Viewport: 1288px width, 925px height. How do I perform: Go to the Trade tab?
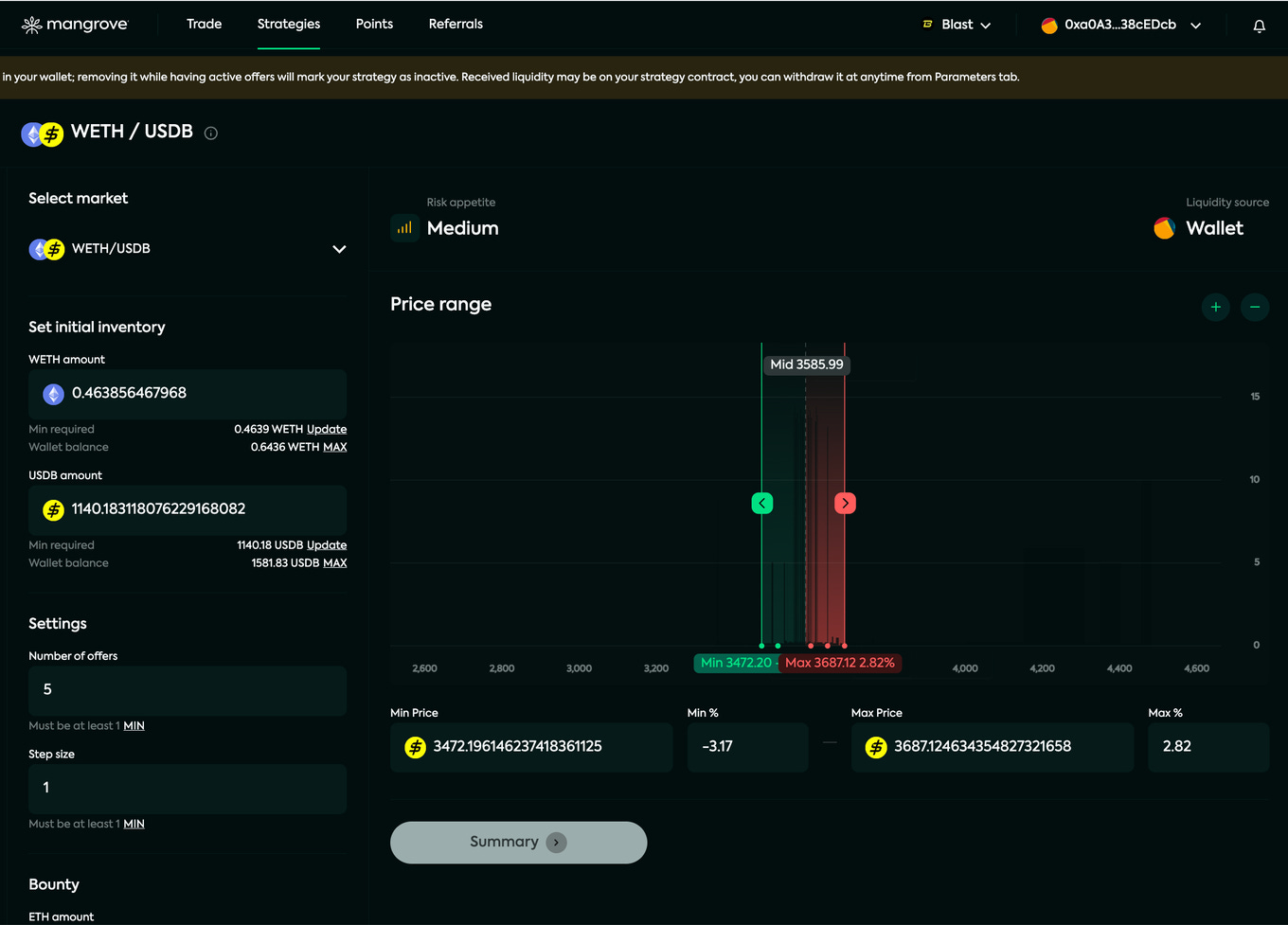pyautogui.click(x=205, y=25)
